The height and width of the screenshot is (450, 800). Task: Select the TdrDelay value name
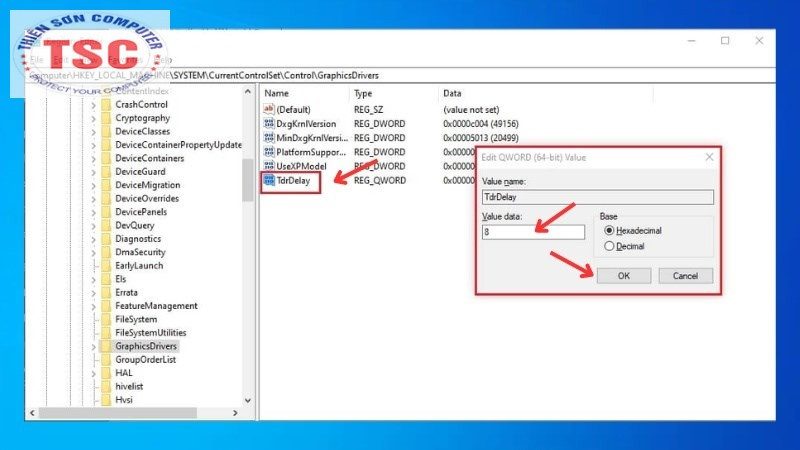[293, 181]
